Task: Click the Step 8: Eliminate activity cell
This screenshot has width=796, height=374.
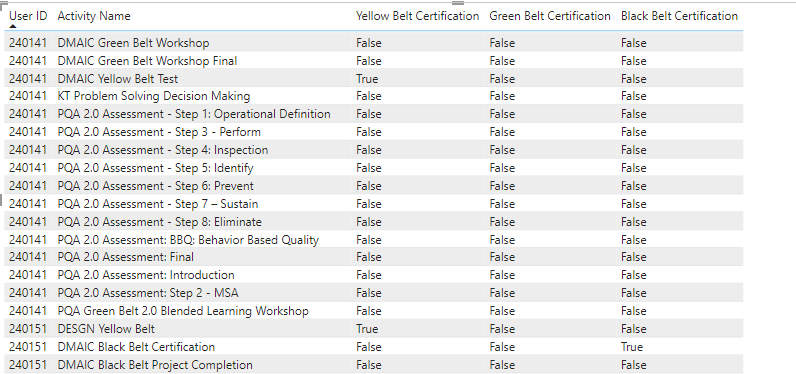Action: 160,222
